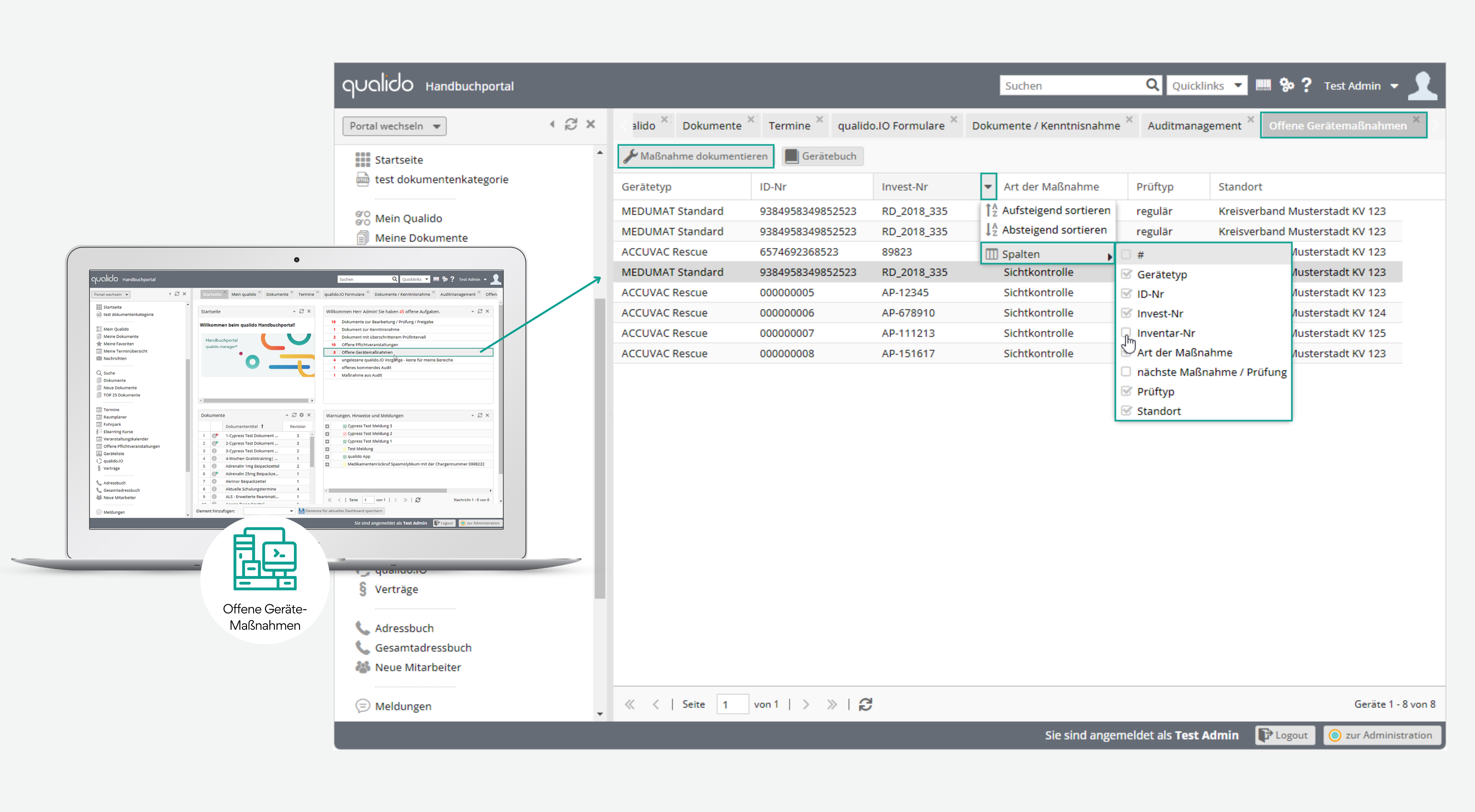
Task: Close the Auditmanagement tab
Action: 1250,119
